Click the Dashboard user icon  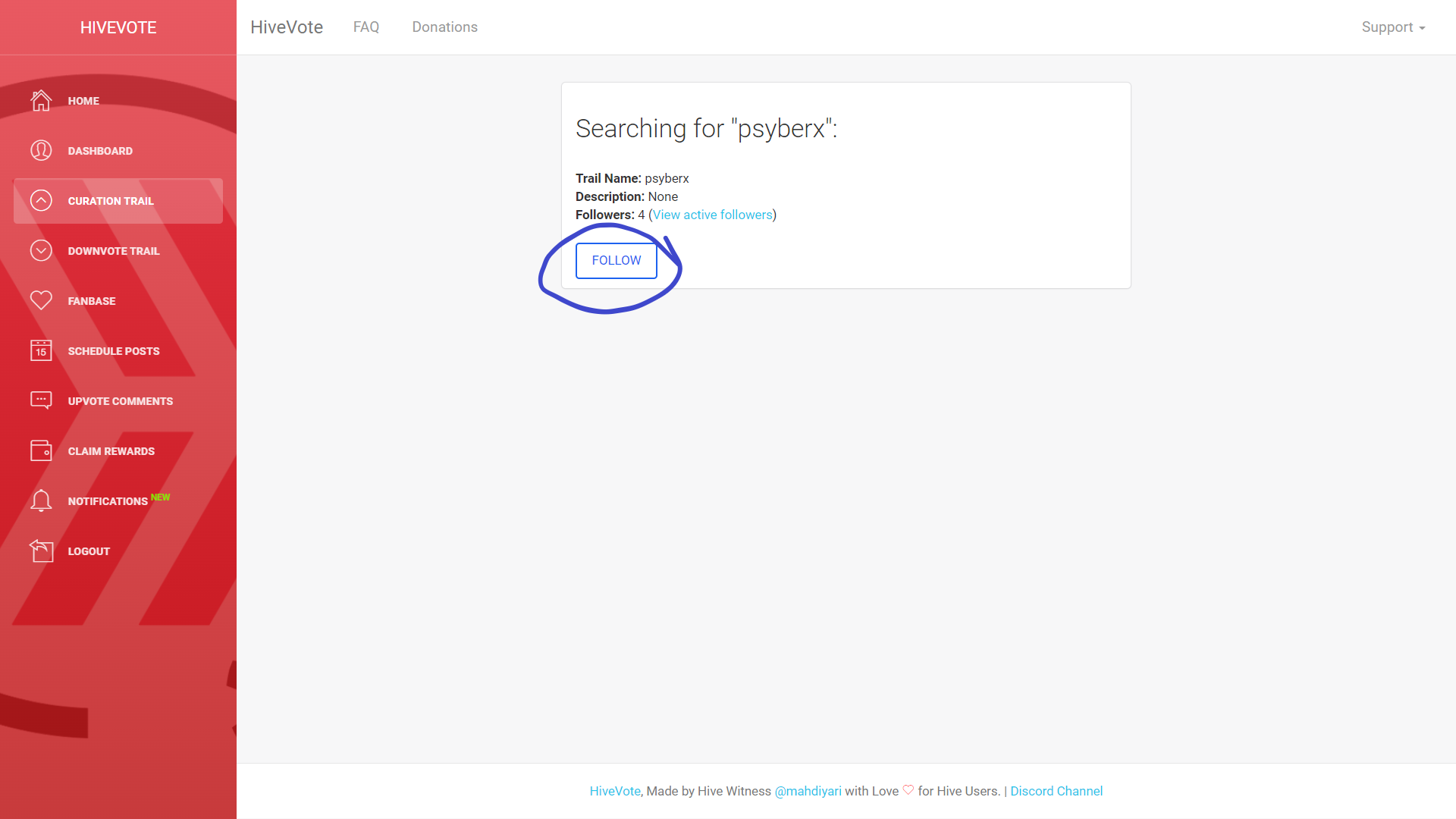click(x=41, y=150)
